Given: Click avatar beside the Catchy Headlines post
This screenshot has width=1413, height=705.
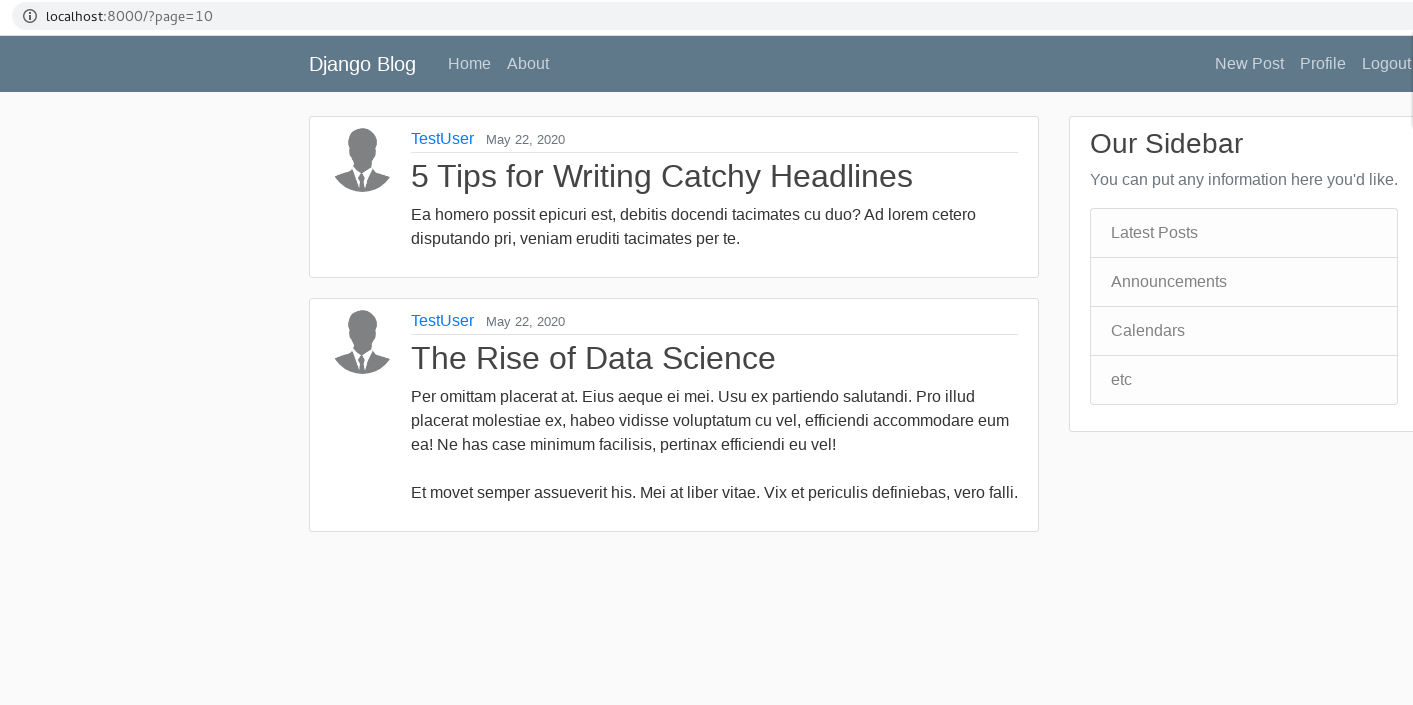Looking at the screenshot, I should [x=362, y=160].
